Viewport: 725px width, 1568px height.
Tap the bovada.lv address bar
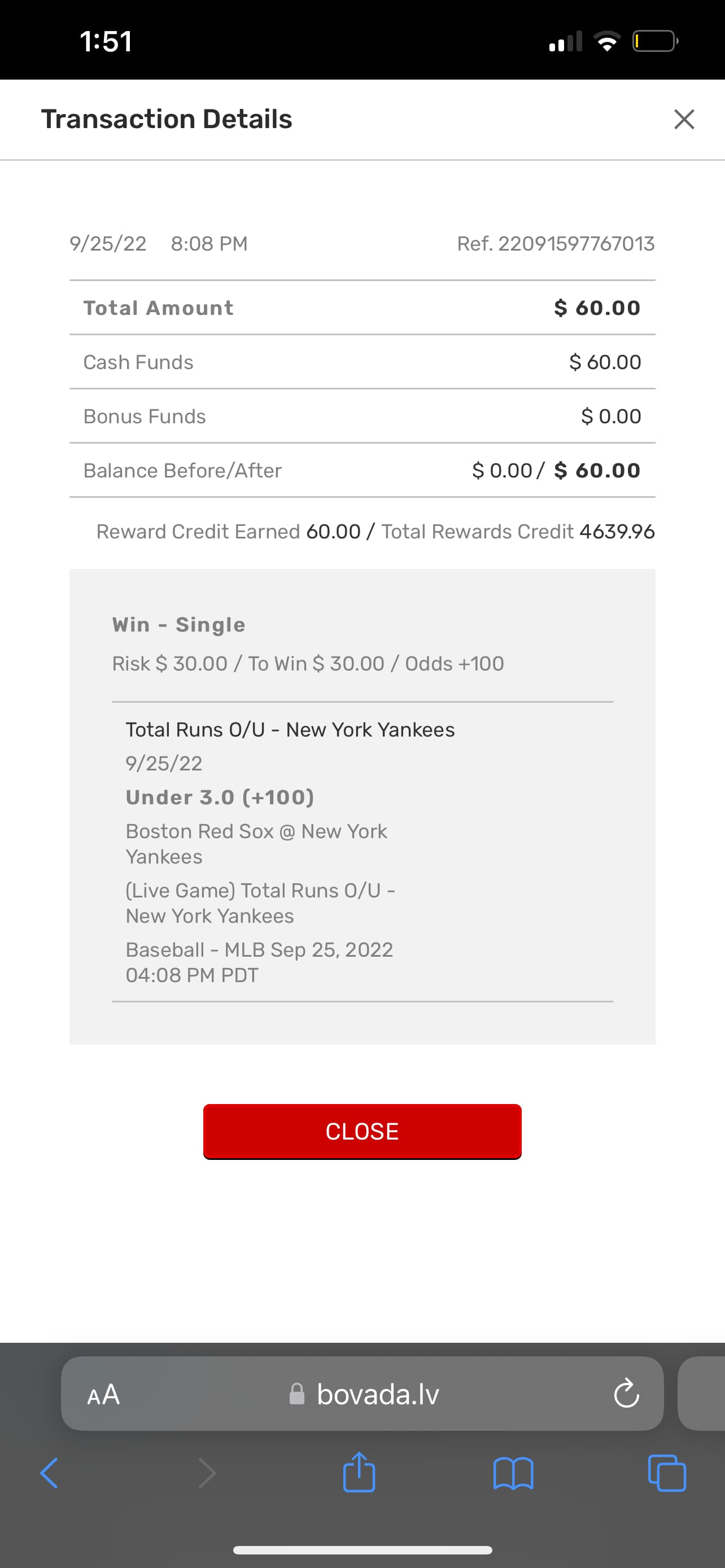coord(377,1394)
